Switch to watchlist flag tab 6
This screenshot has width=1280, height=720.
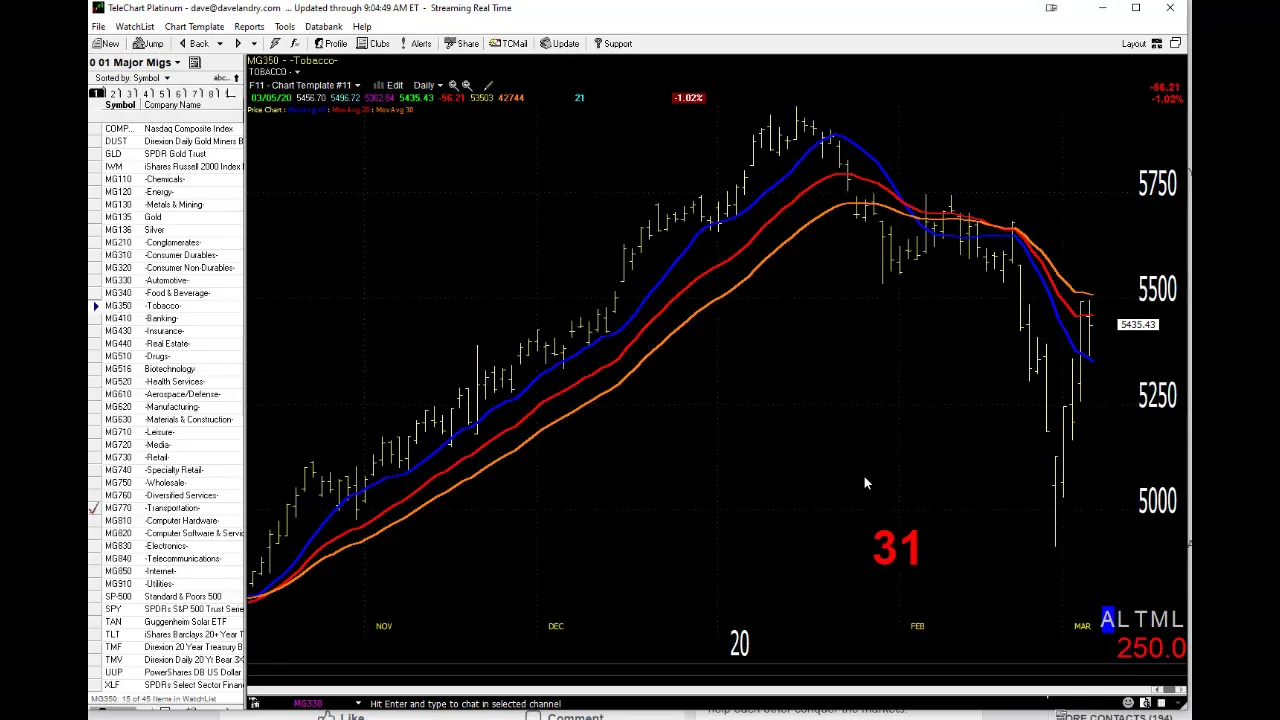click(180, 93)
